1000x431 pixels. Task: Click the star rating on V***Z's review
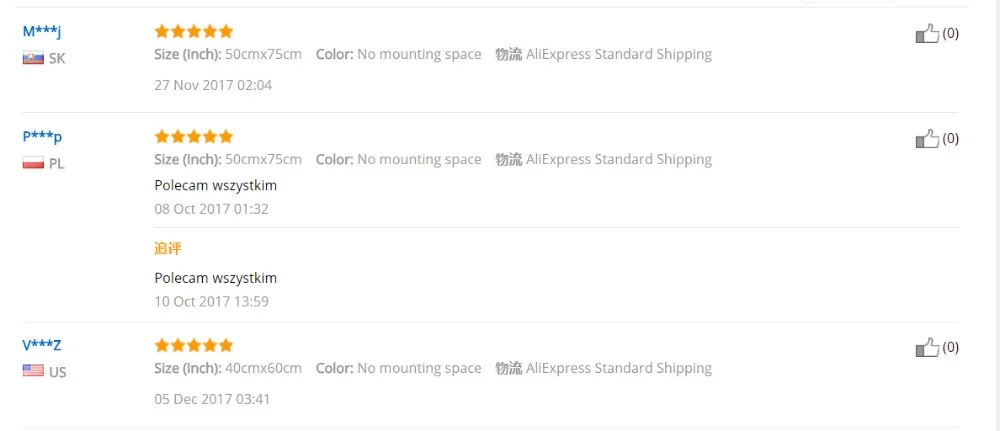click(194, 346)
